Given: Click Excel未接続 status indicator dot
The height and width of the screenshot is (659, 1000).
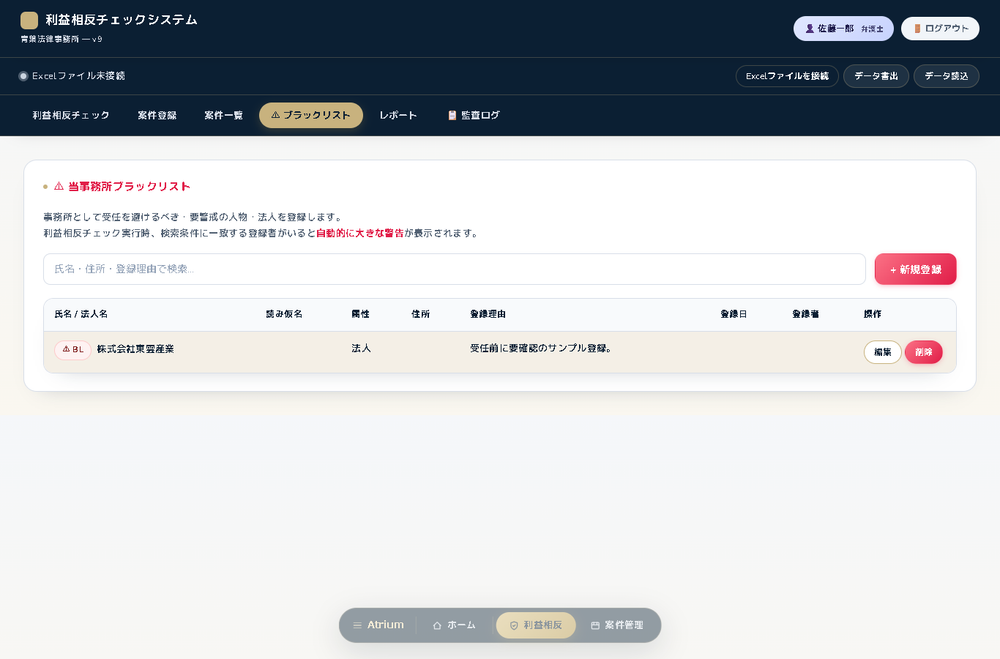Looking at the screenshot, I should click(23, 76).
